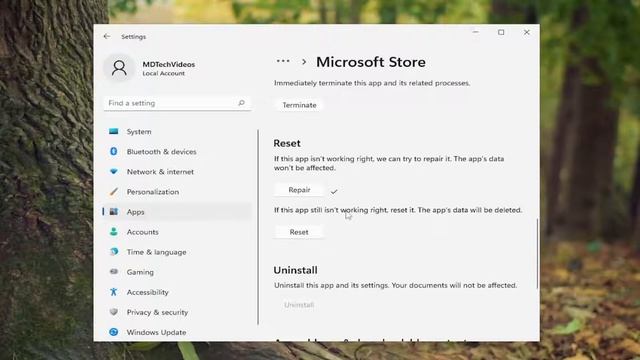Click the breadcrumb chevron arrow
This screenshot has height=360, width=640.
tap(304, 62)
